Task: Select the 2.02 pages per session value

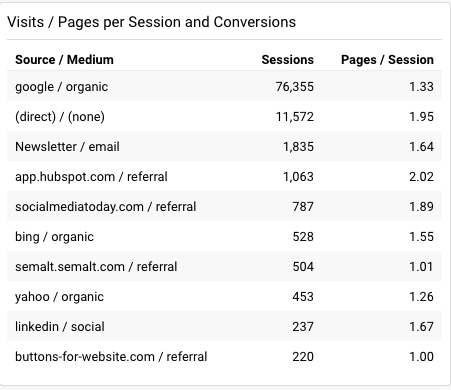Action: pyautogui.click(x=421, y=177)
